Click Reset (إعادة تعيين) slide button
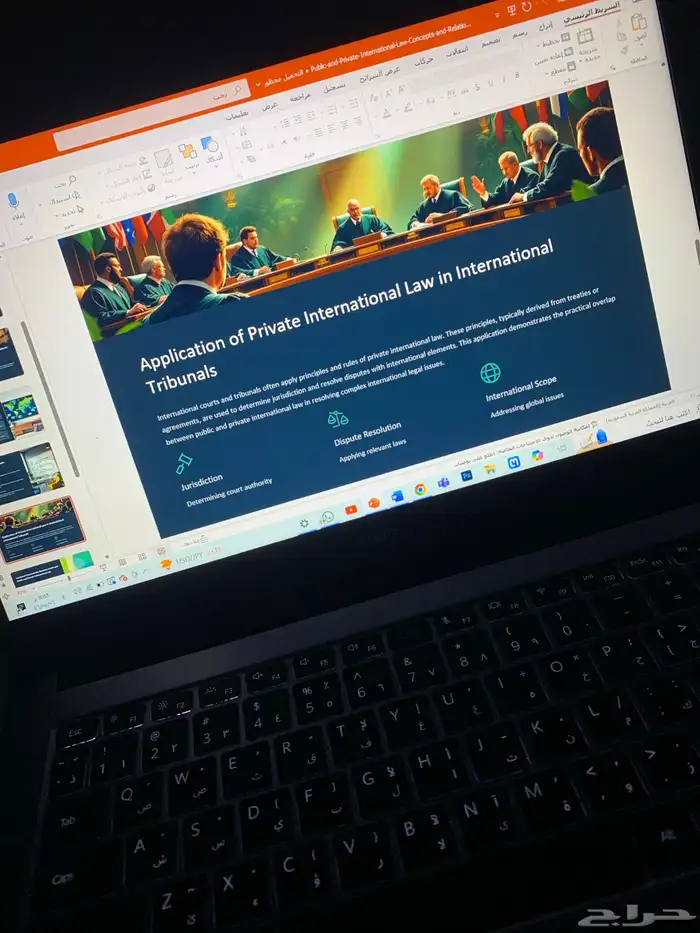The width and height of the screenshot is (700, 933). pyautogui.click(x=554, y=56)
